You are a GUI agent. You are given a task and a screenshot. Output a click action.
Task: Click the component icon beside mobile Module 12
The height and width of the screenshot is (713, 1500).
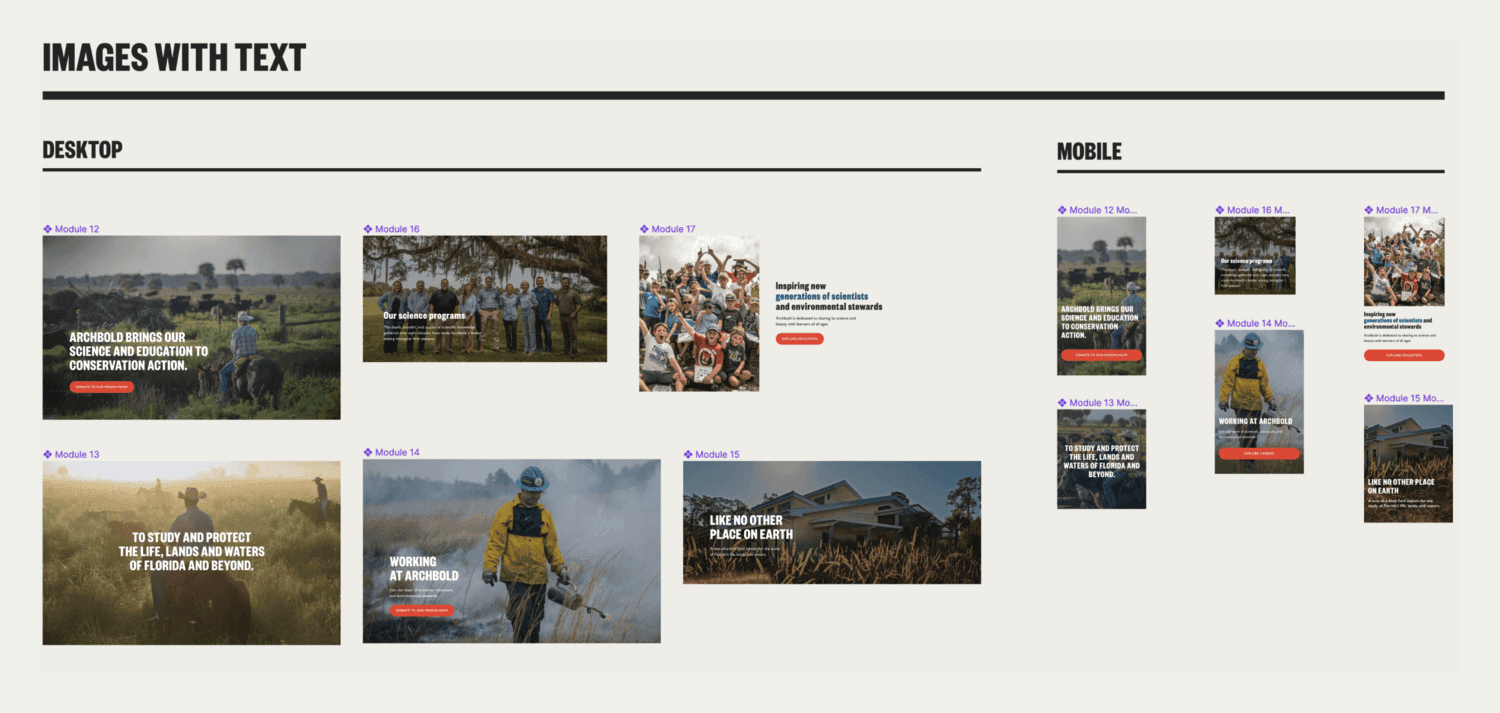click(1062, 210)
